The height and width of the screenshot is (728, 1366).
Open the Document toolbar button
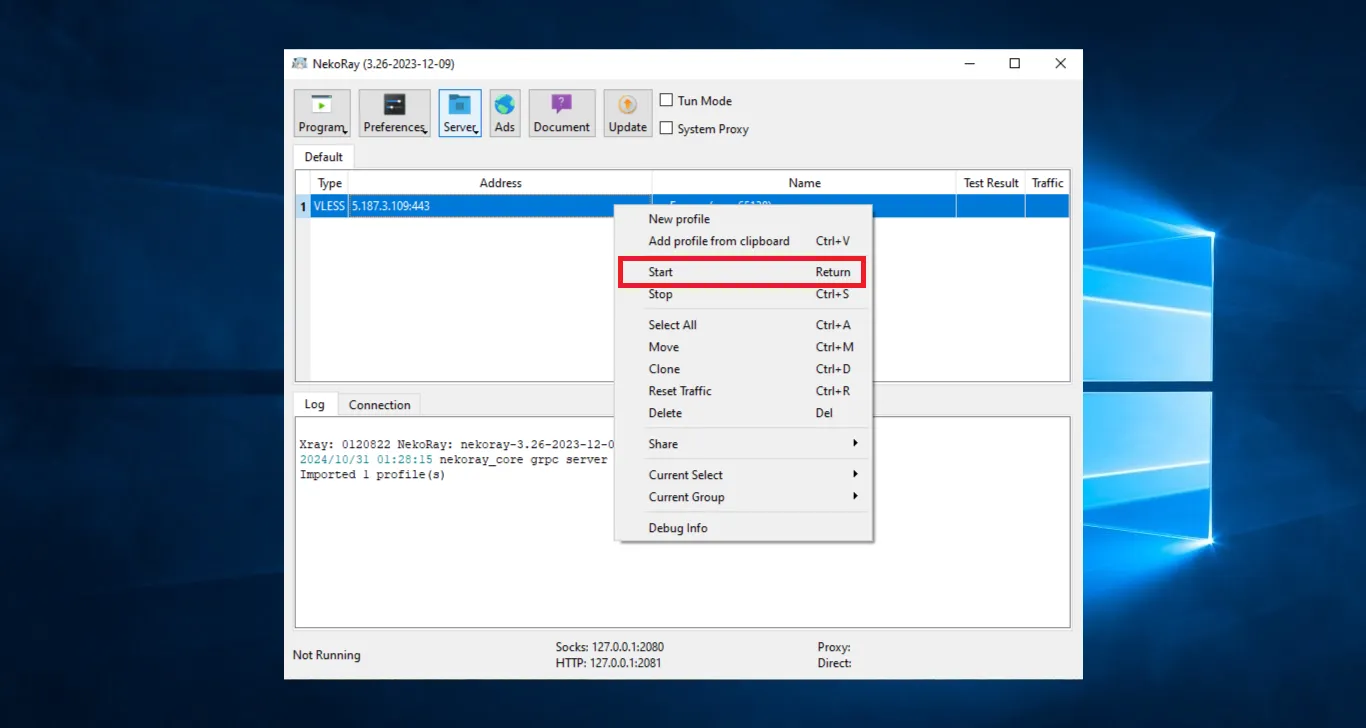(562, 113)
